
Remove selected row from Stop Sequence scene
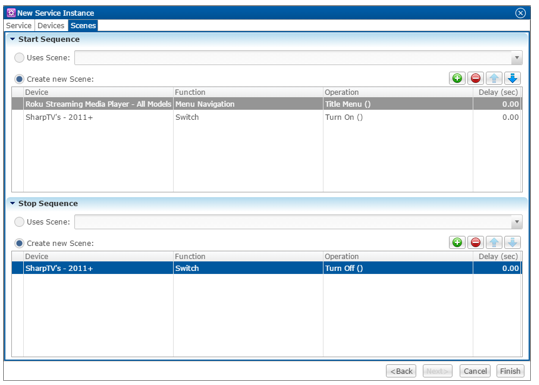(475, 243)
